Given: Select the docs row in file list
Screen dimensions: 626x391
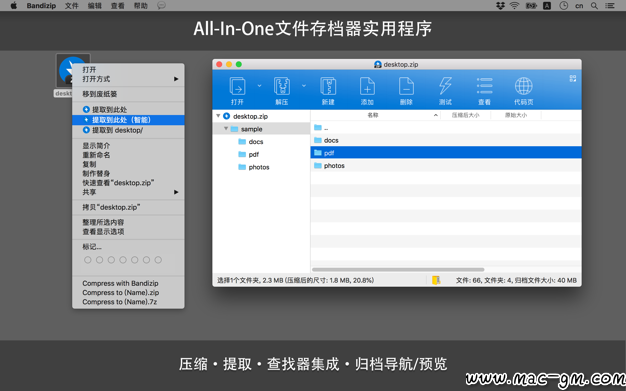Looking at the screenshot, I should coord(446,140).
